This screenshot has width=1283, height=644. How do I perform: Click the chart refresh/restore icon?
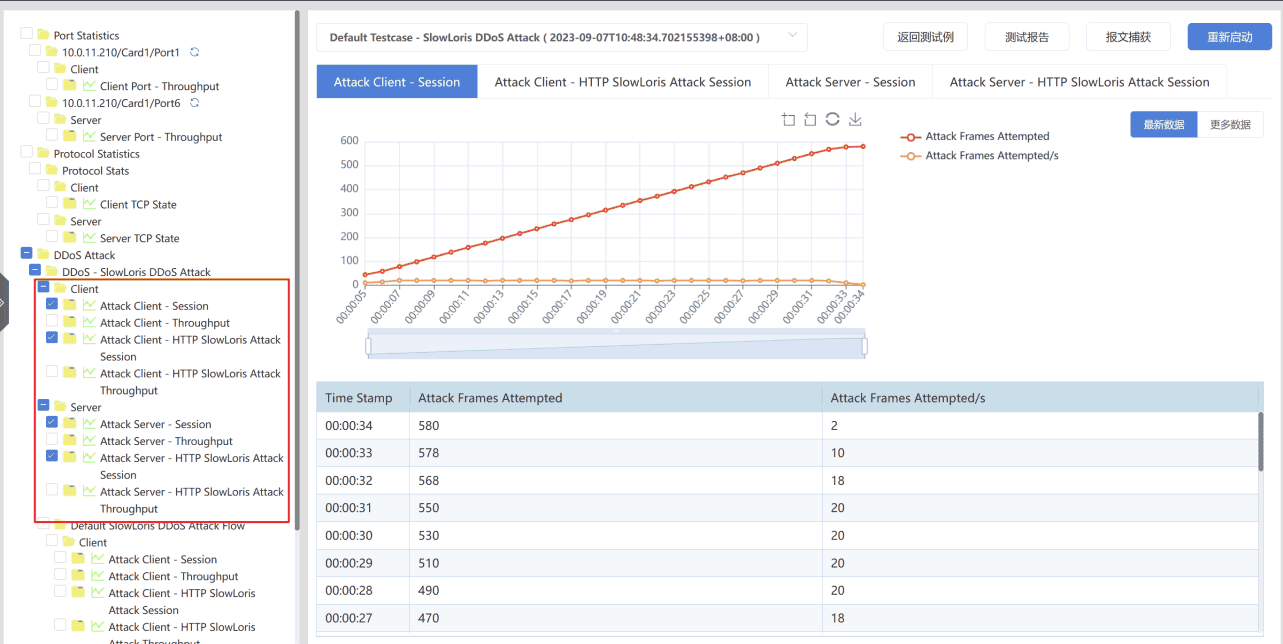click(832, 120)
